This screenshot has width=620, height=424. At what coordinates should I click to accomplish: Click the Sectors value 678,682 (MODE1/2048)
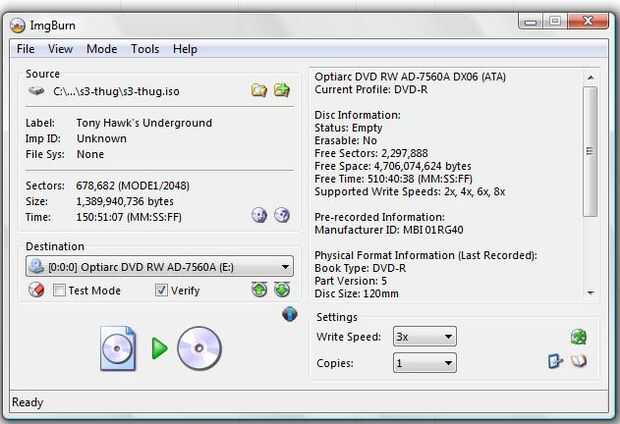coord(133,186)
